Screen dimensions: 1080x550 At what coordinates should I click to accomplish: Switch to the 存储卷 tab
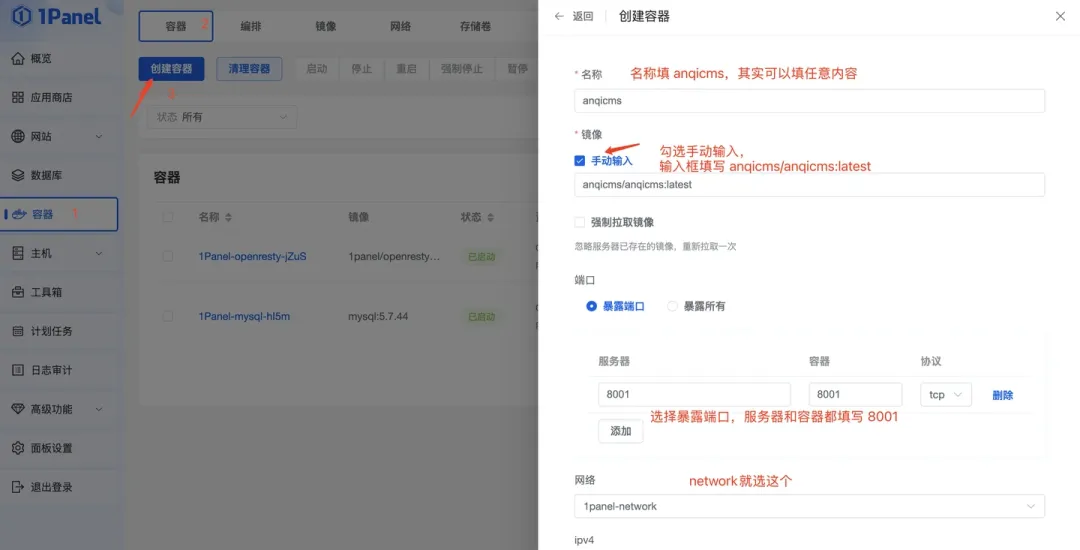pyautogui.click(x=475, y=26)
